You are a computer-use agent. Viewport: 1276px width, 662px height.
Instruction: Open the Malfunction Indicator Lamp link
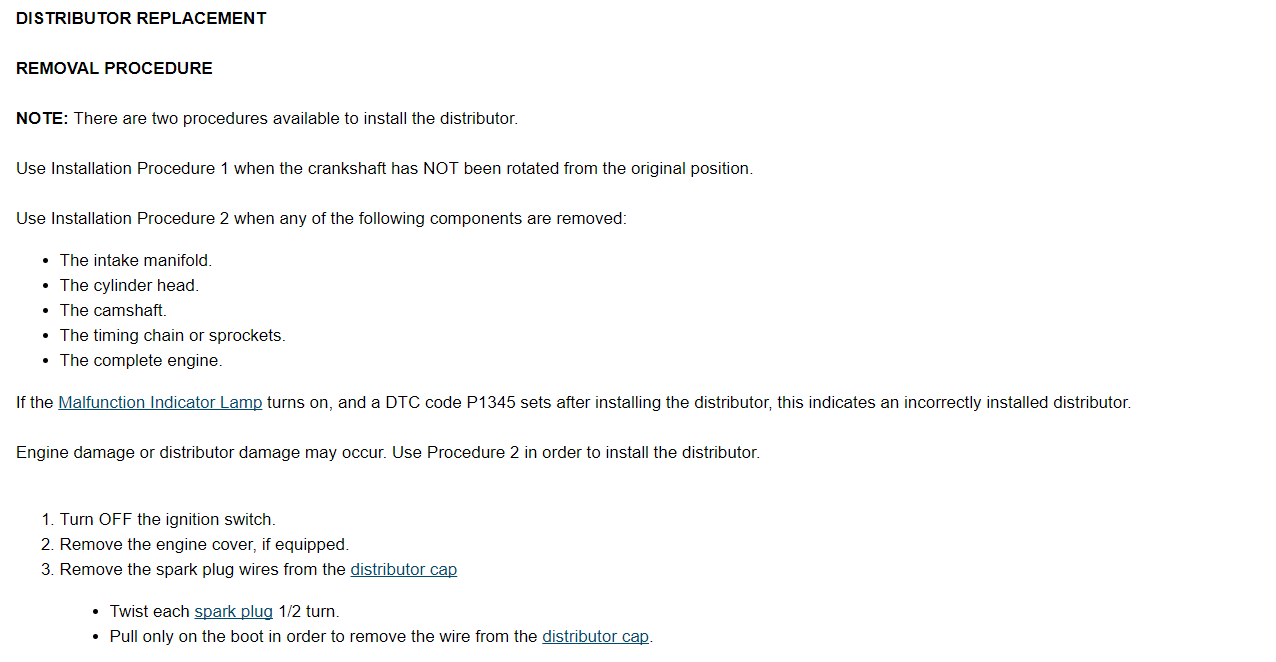click(x=160, y=403)
